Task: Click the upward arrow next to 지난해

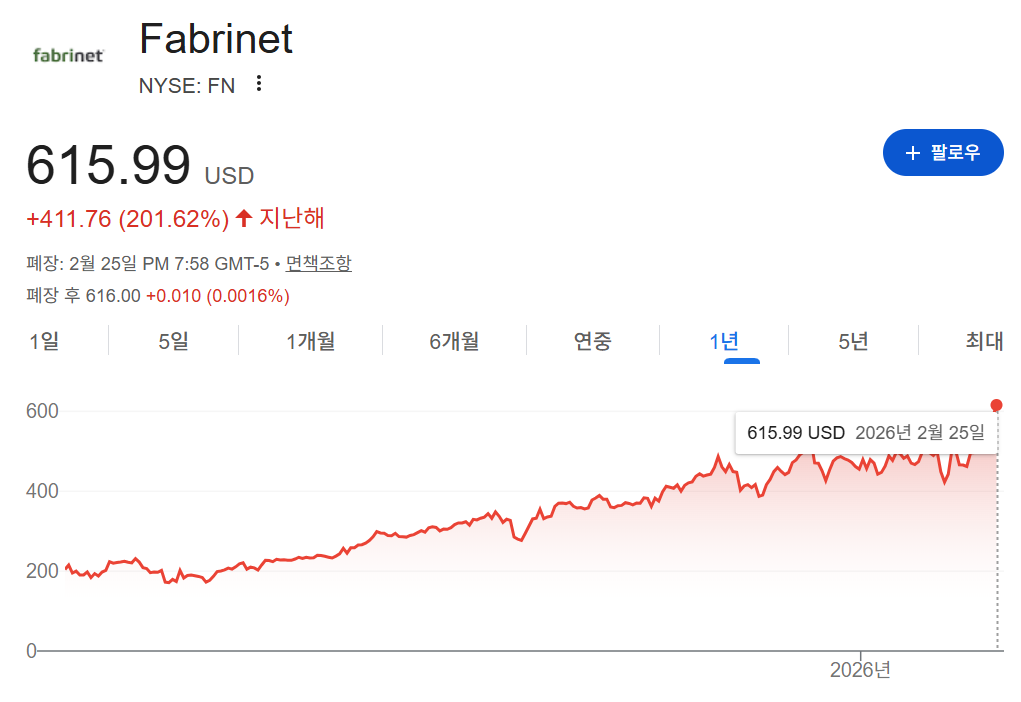Action: [x=243, y=218]
